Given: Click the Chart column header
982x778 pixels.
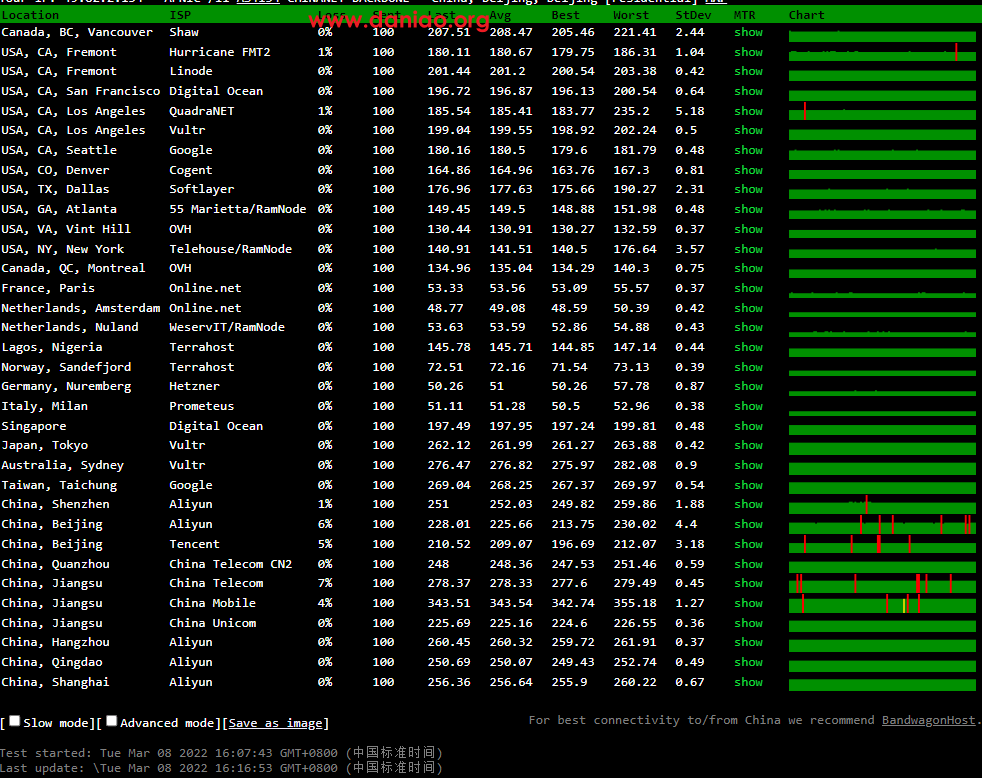Looking at the screenshot, I should (807, 15).
